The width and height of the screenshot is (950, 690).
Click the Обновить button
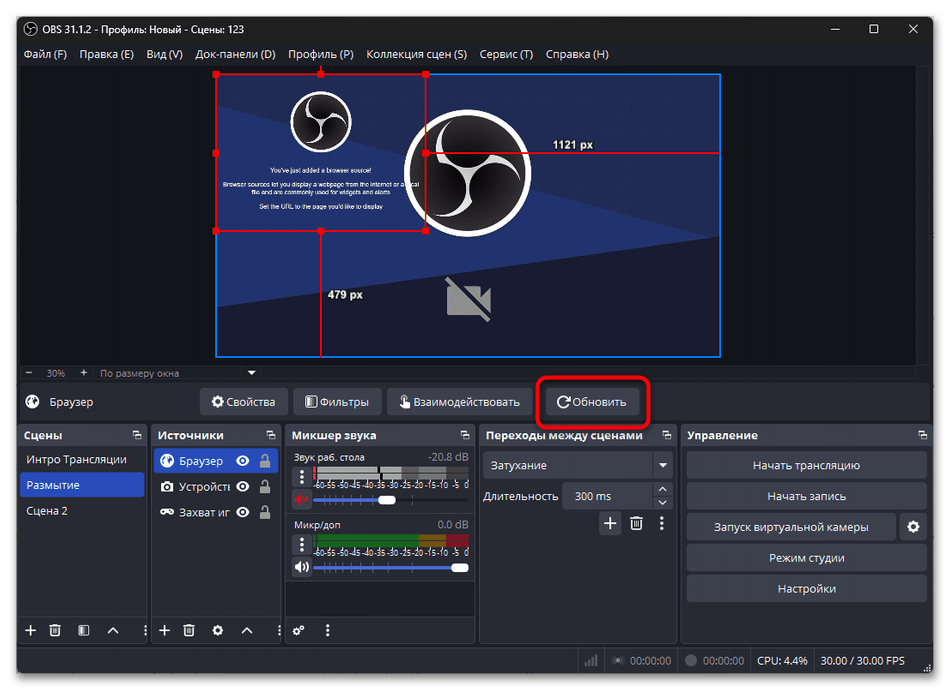click(x=592, y=402)
